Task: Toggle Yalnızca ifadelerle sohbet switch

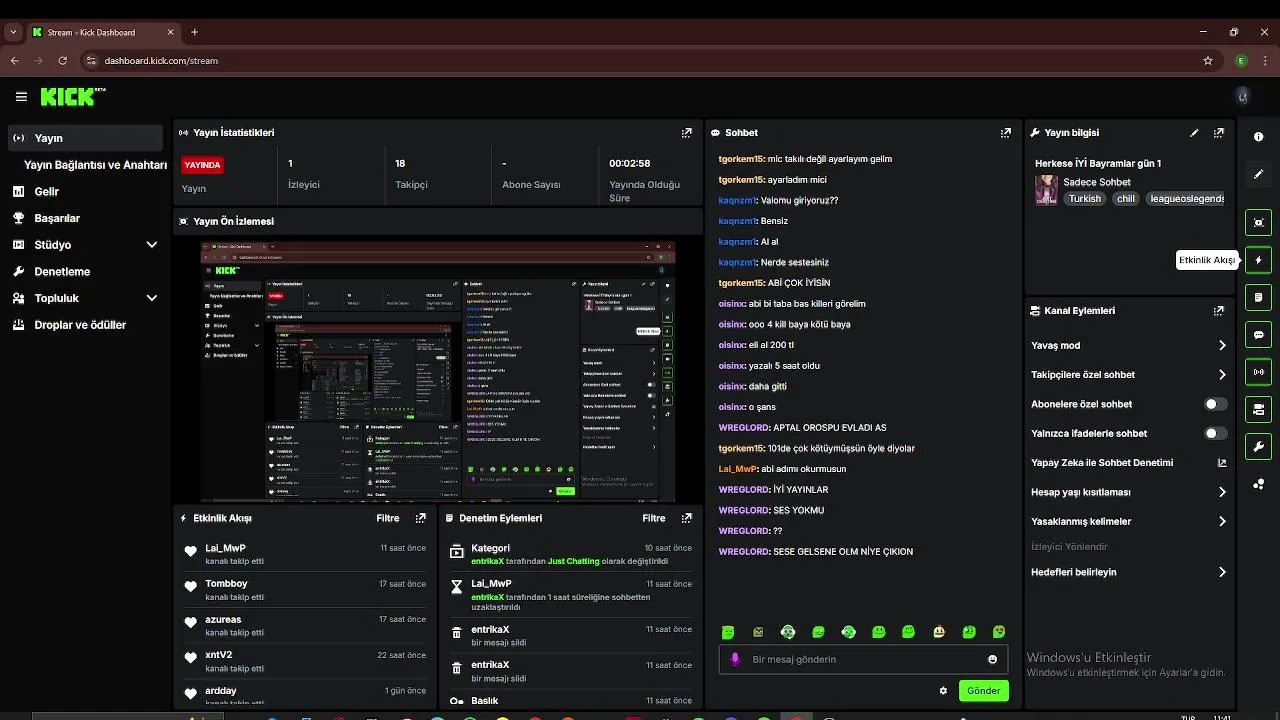Action: pos(1215,433)
